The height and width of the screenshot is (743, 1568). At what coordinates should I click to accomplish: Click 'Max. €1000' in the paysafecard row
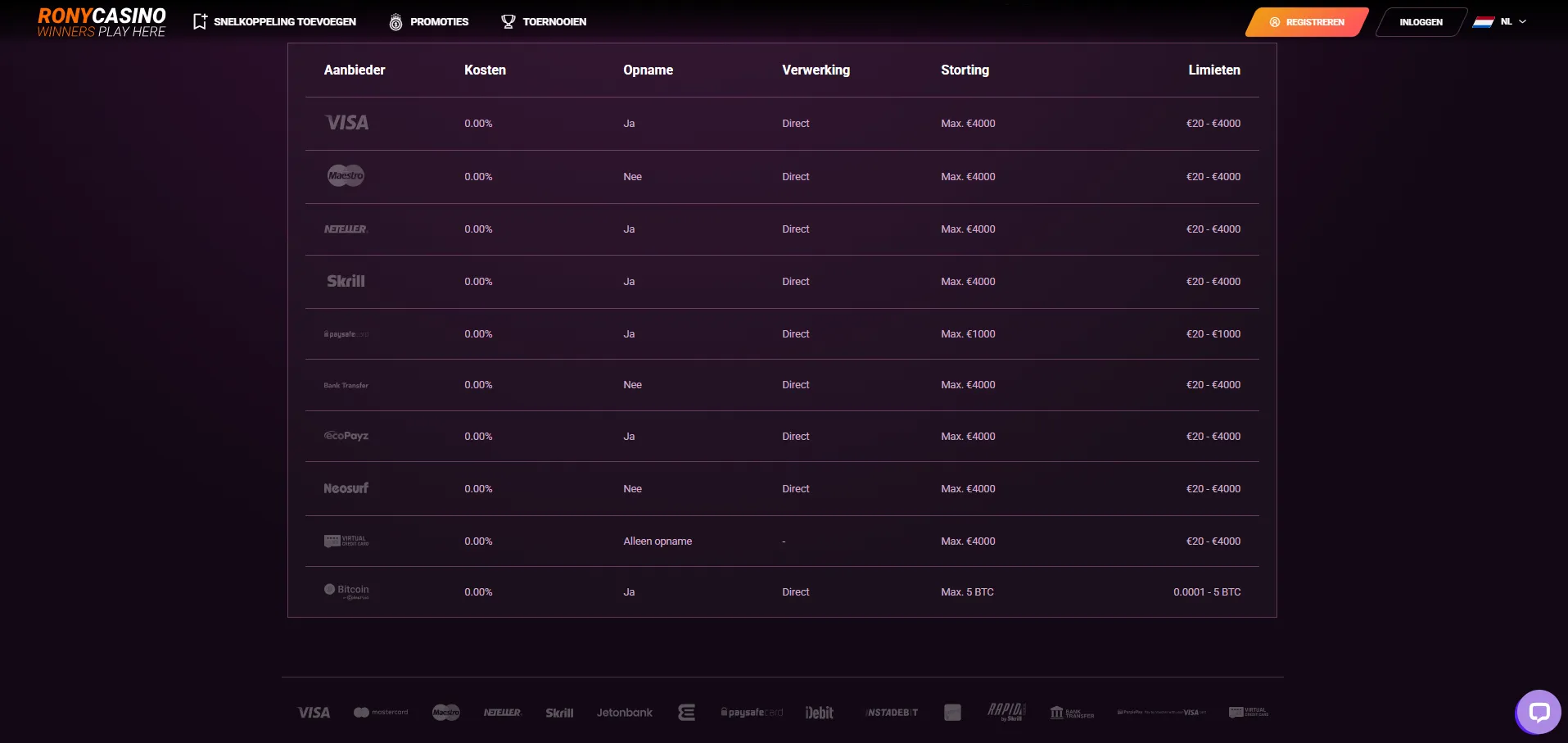tap(968, 334)
